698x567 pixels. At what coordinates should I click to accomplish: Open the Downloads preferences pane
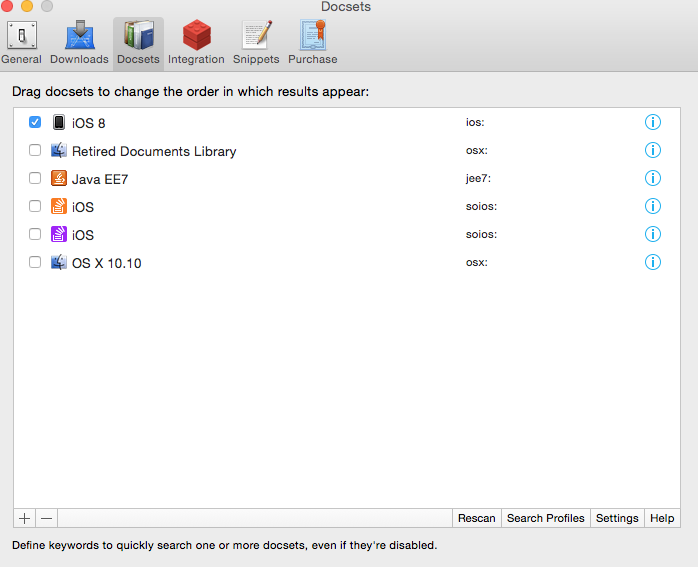pyautogui.click(x=79, y=43)
